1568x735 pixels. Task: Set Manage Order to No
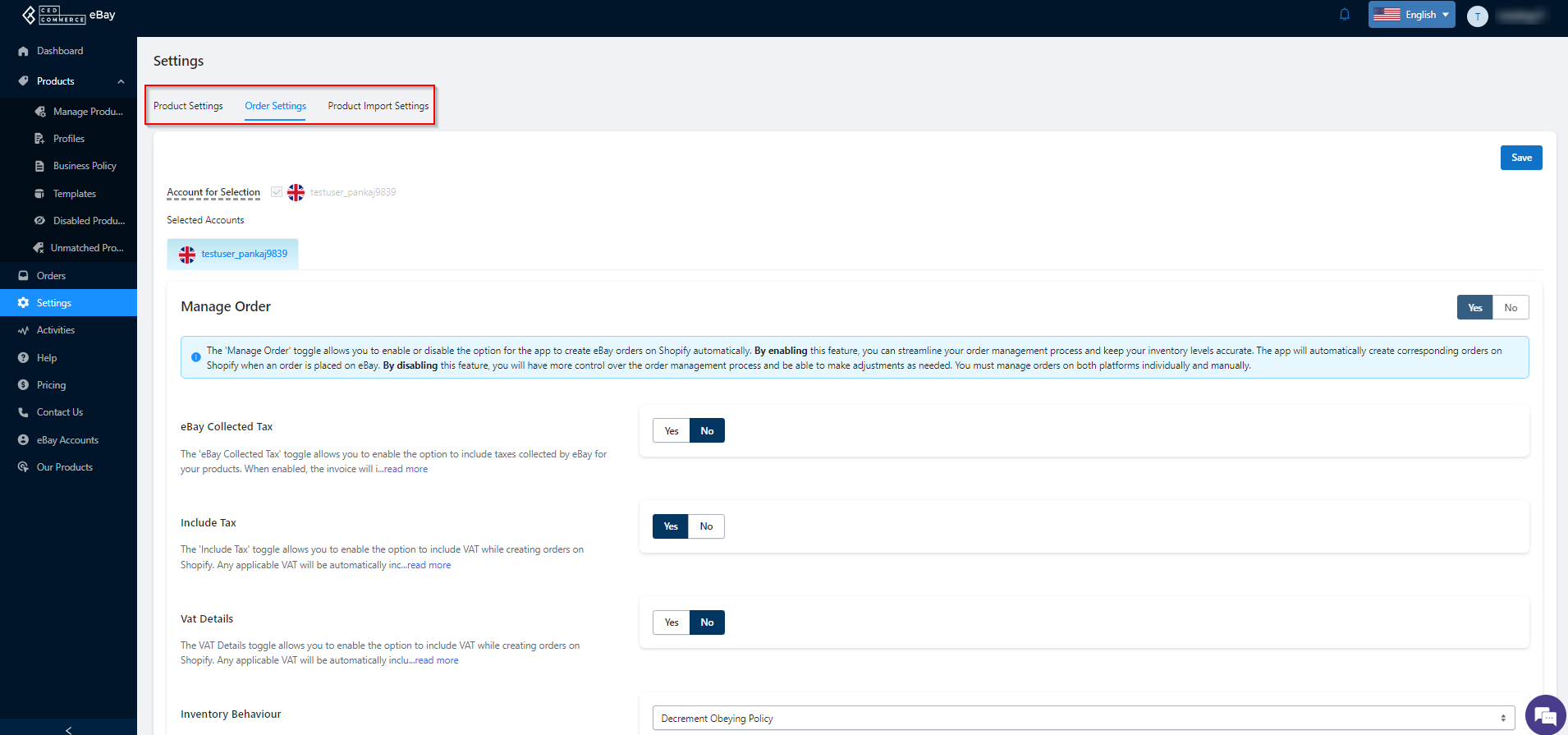click(x=1511, y=308)
